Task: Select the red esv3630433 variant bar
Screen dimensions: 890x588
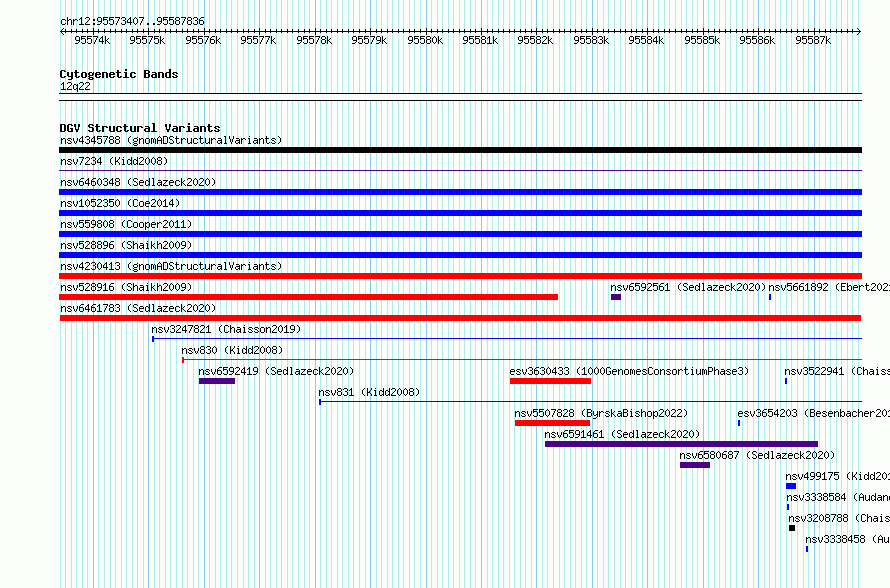Action: coord(551,381)
